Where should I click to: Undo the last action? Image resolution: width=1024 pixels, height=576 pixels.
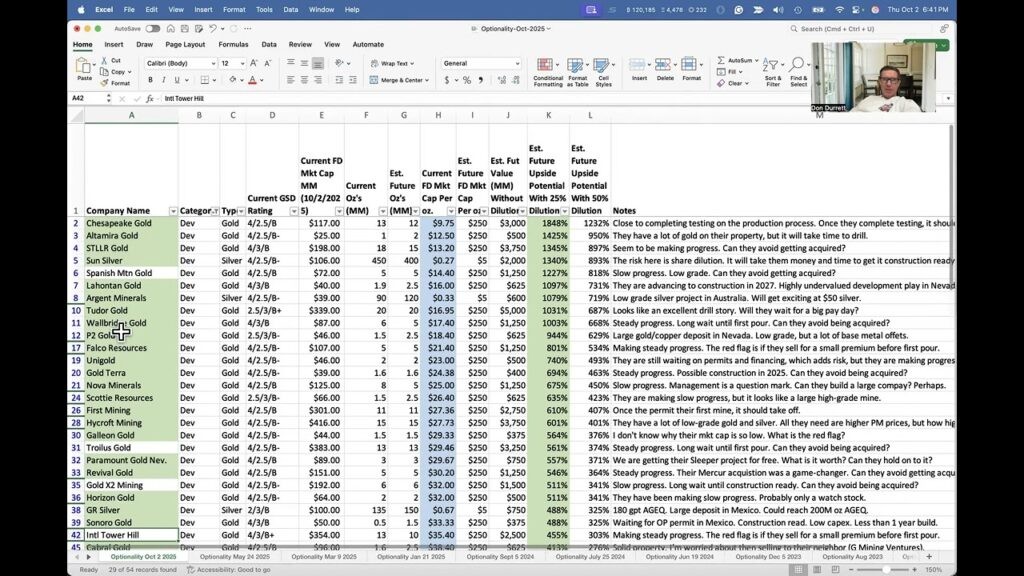pyautogui.click(x=213, y=29)
